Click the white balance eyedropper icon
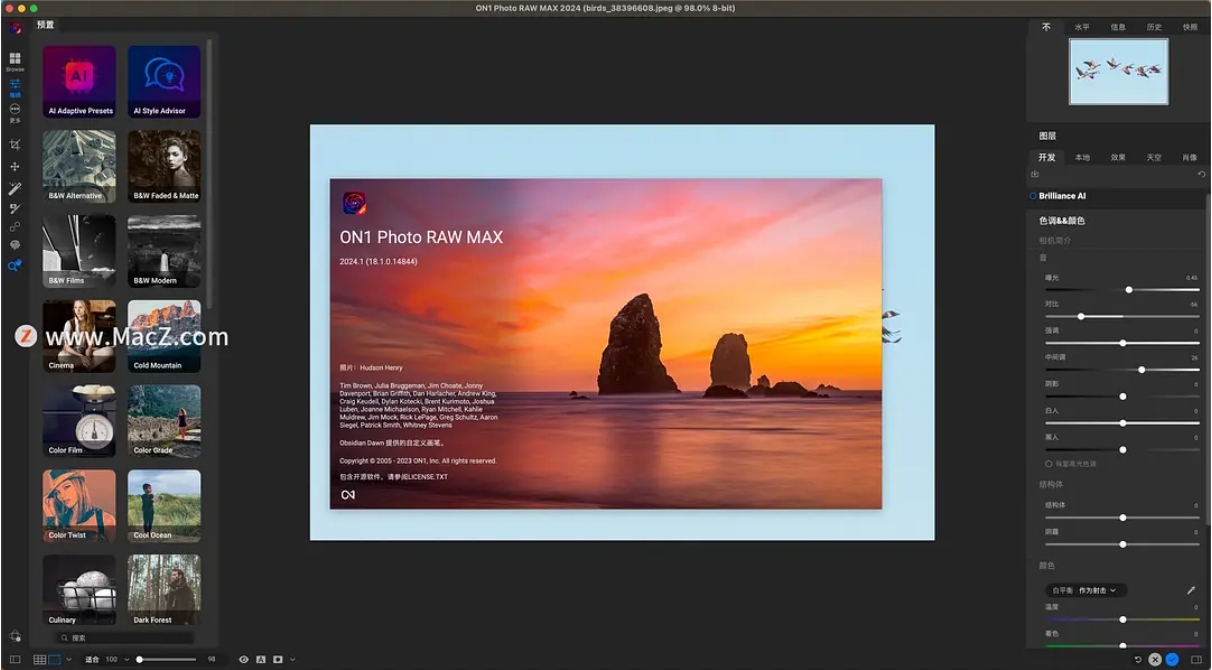1212x670 pixels. click(x=1191, y=590)
